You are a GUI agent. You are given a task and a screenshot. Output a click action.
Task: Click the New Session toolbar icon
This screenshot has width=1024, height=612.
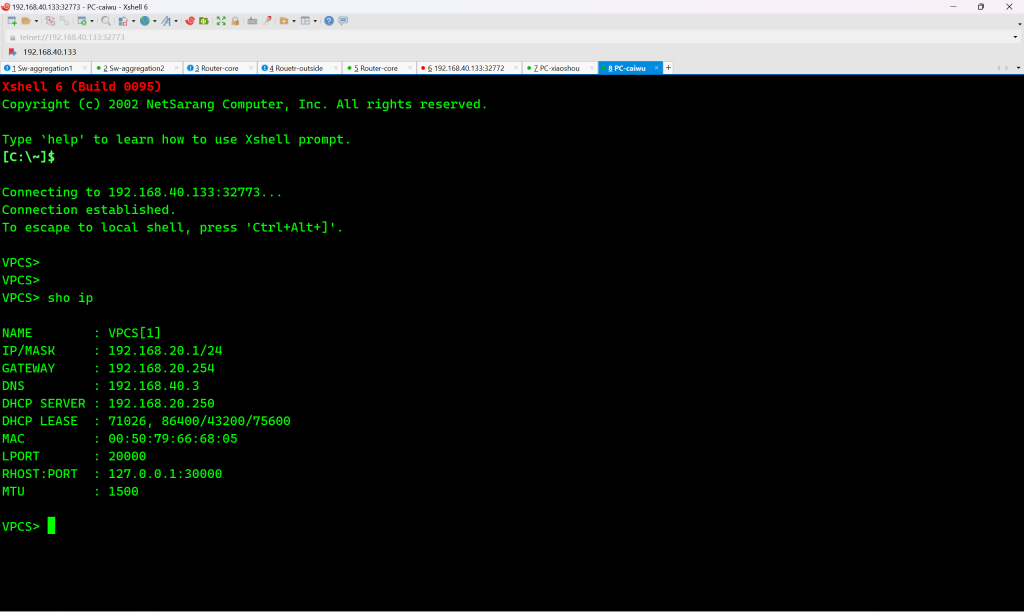click(x=12, y=21)
